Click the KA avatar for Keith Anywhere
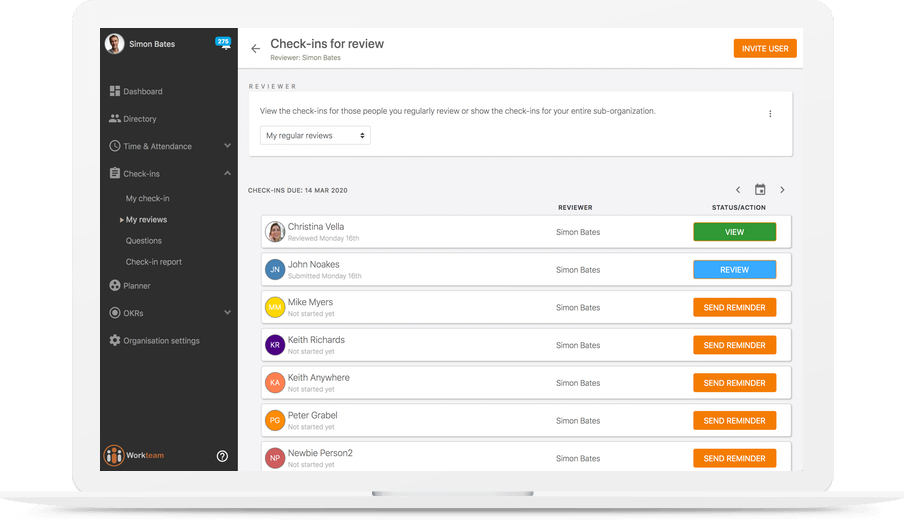 [275, 383]
